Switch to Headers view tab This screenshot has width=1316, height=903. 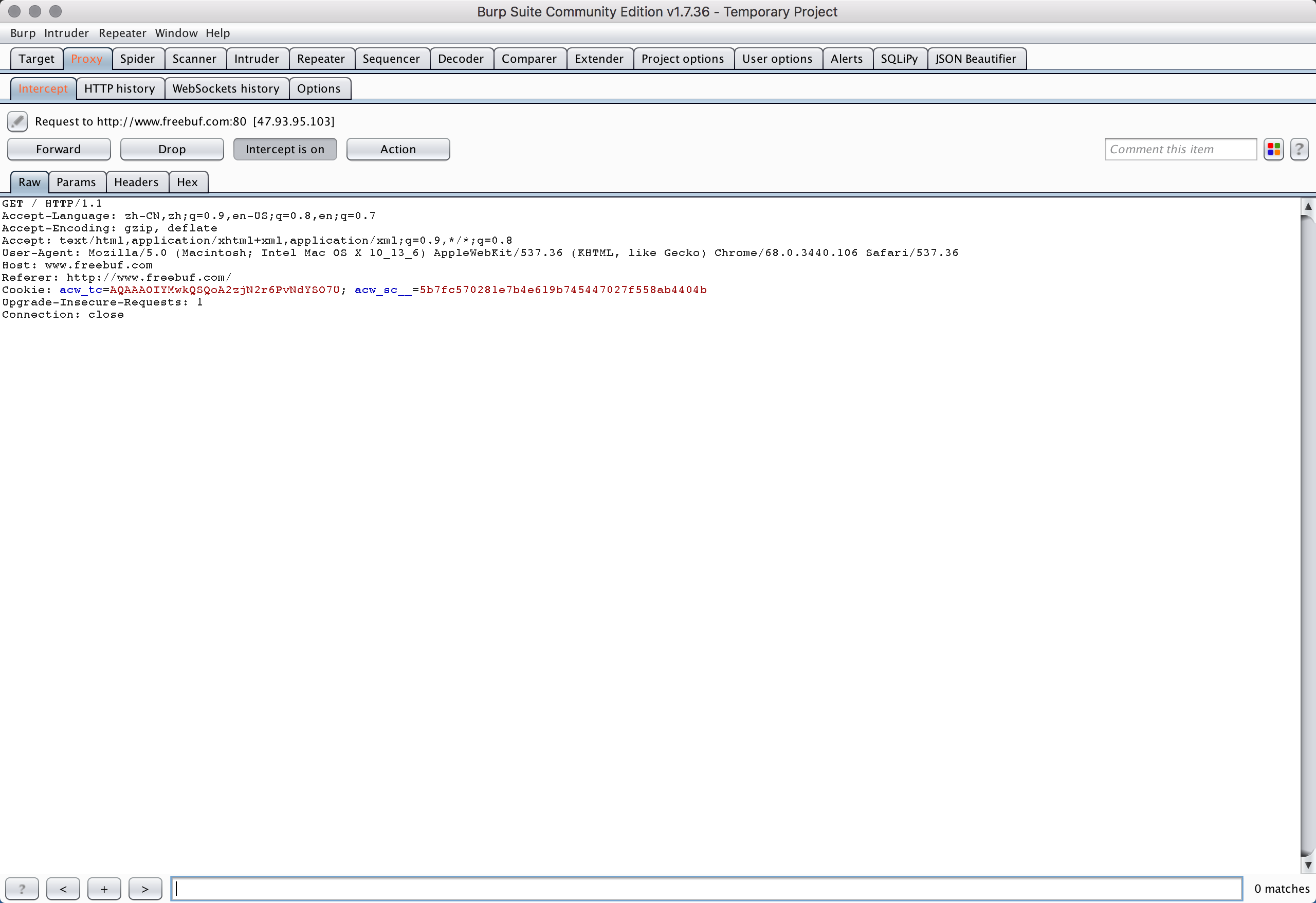(x=136, y=183)
